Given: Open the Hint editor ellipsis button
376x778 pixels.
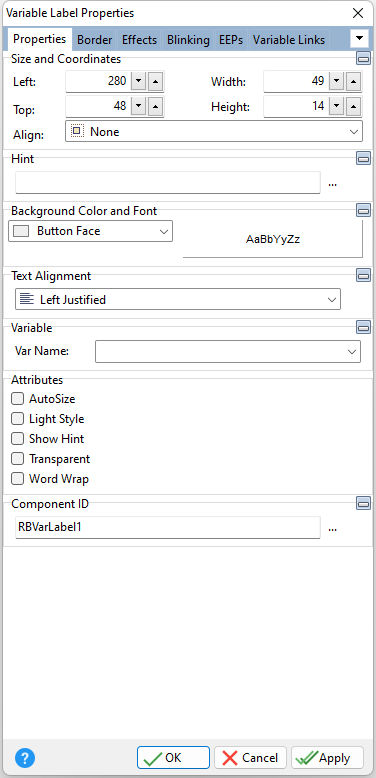Looking at the screenshot, I should pos(332,184).
